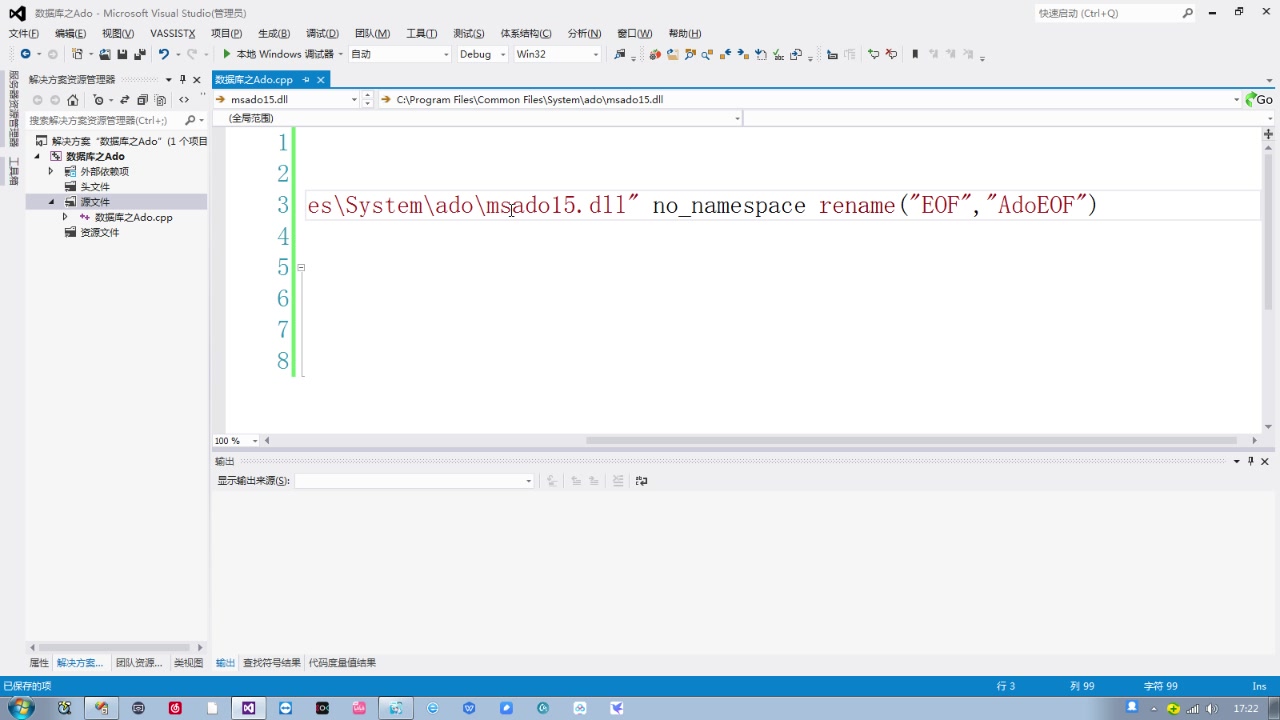This screenshot has height=720, width=1280.
Task: Switch to the 类视图 panel tab
Action: [x=188, y=663]
